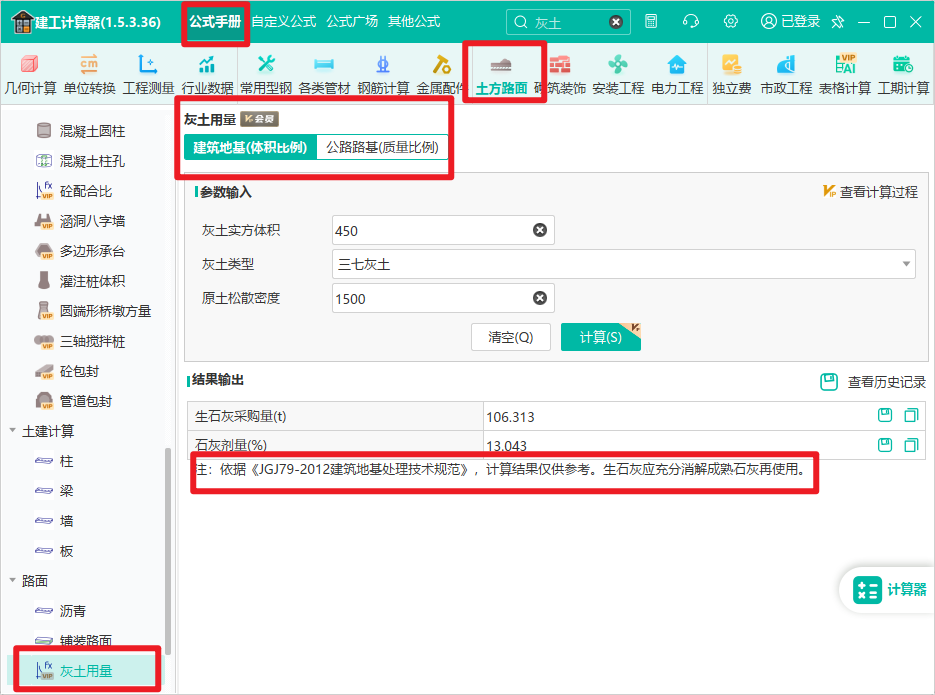
Task: Open the 市政工程 municipal engineering tool
Action: tap(786, 75)
